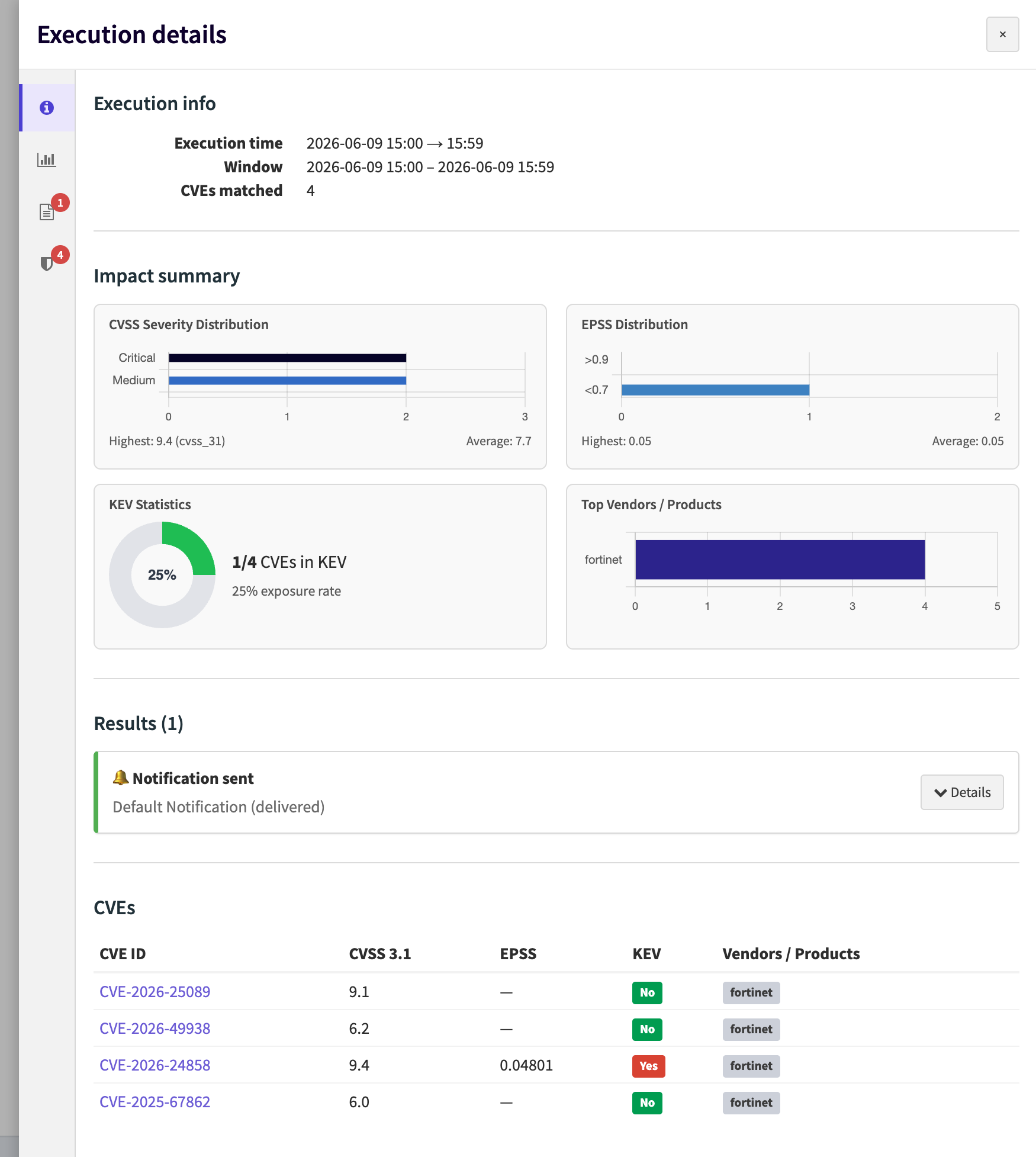Click the Top Vendors / Products title

[x=651, y=504]
